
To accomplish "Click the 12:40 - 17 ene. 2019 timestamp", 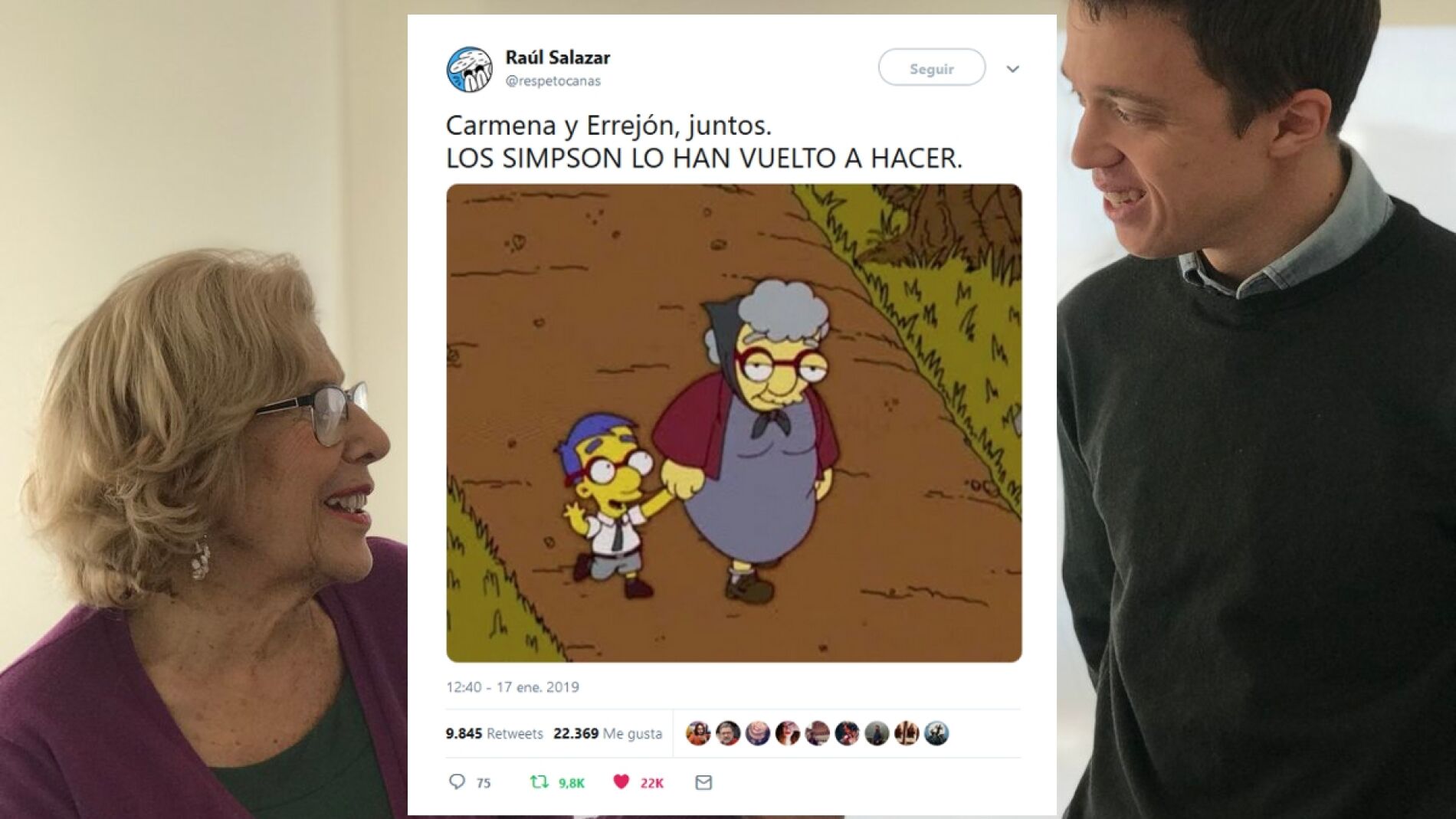I will 513,687.
